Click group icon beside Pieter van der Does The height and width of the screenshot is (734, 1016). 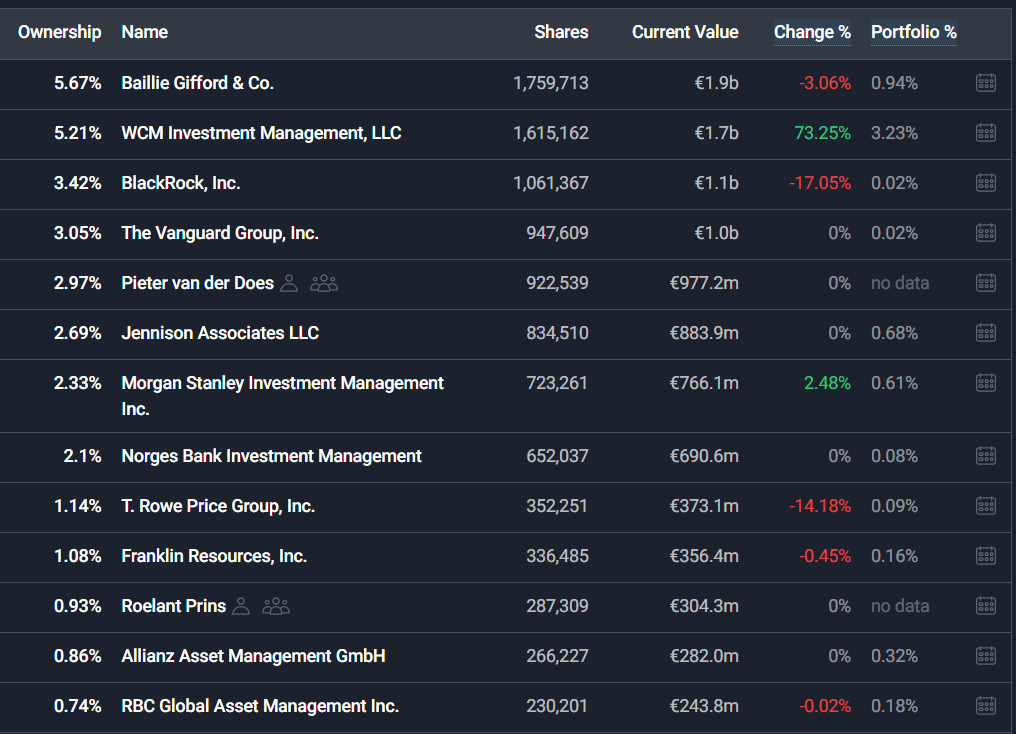[324, 283]
